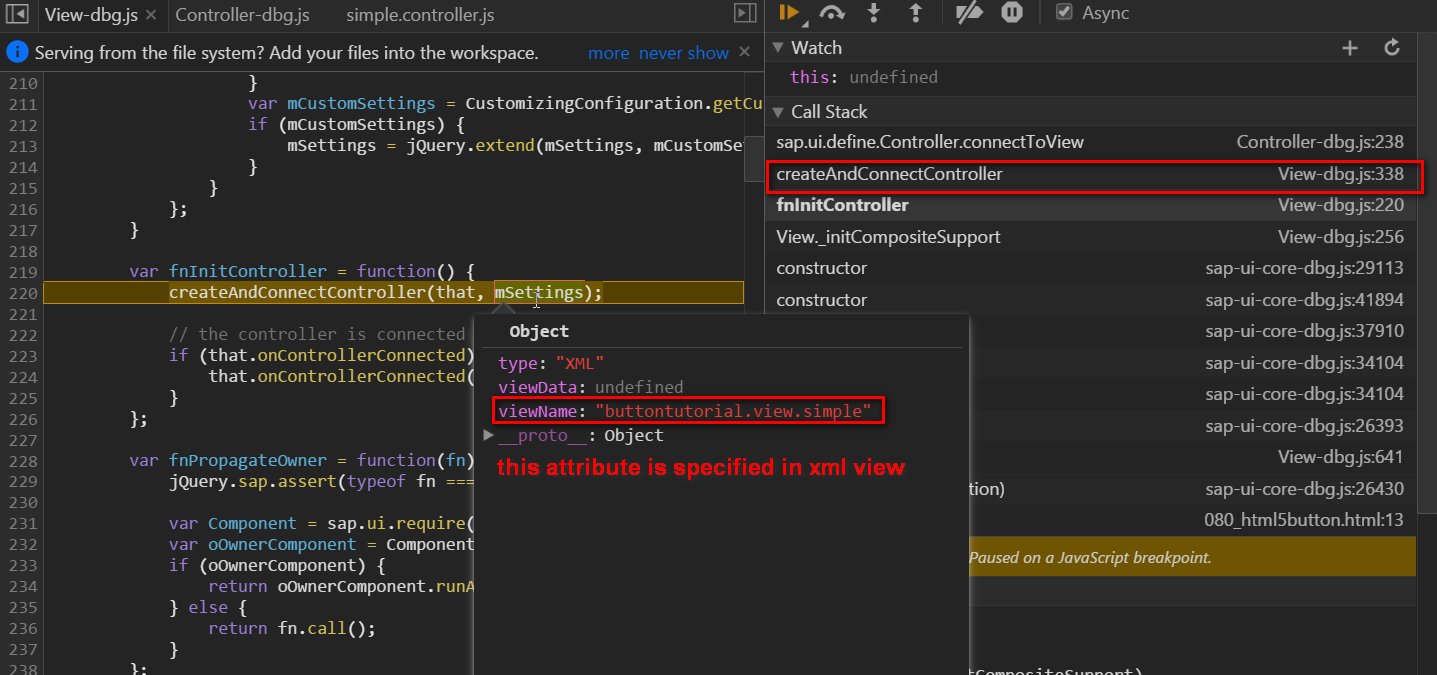Screen dimensions: 1437x675
Task: Select frame at View-dbg.js:641
Action: click(1341, 457)
